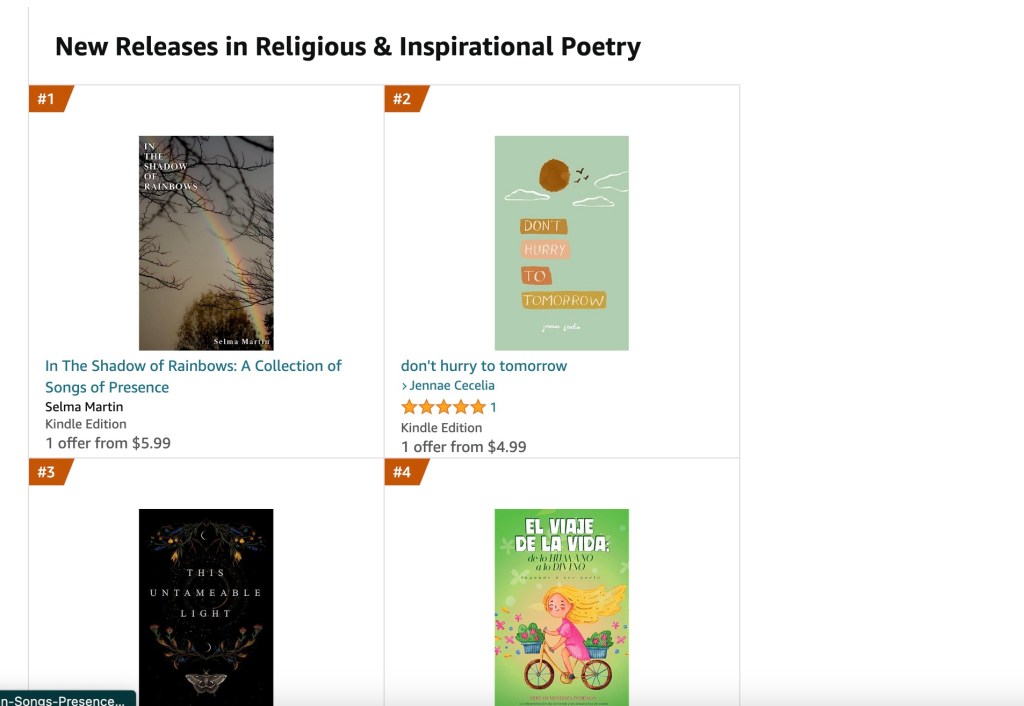
Task: View the 1 offer from $5.99
Action: pos(108,443)
